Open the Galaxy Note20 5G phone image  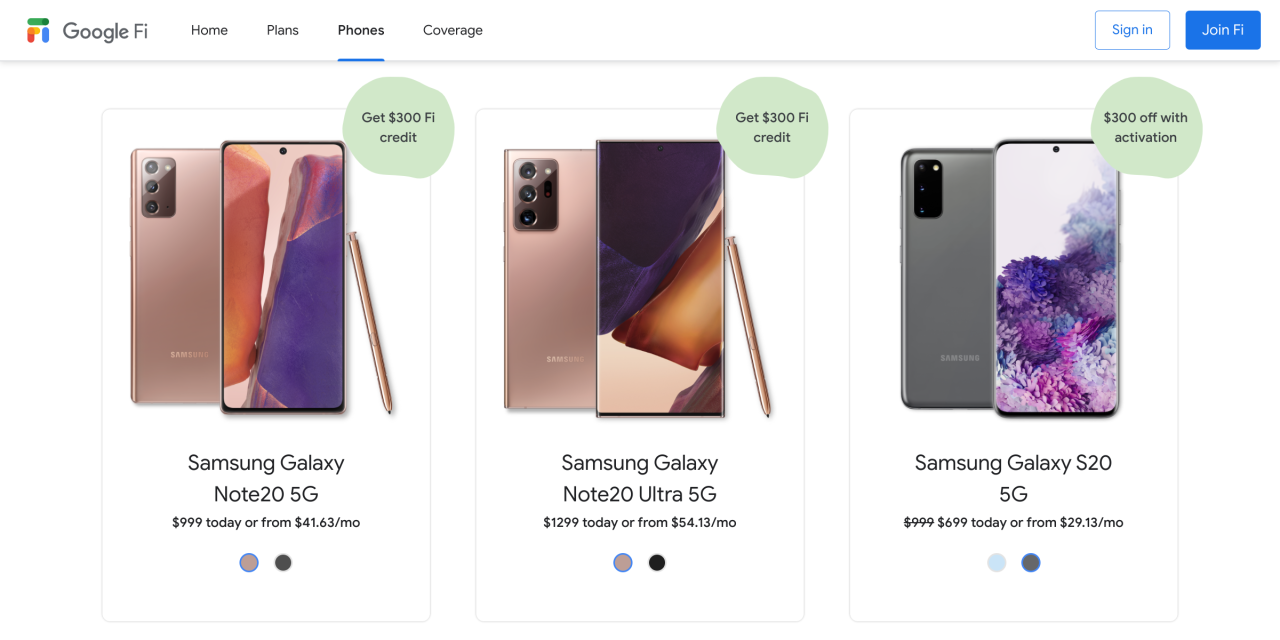click(x=262, y=278)
